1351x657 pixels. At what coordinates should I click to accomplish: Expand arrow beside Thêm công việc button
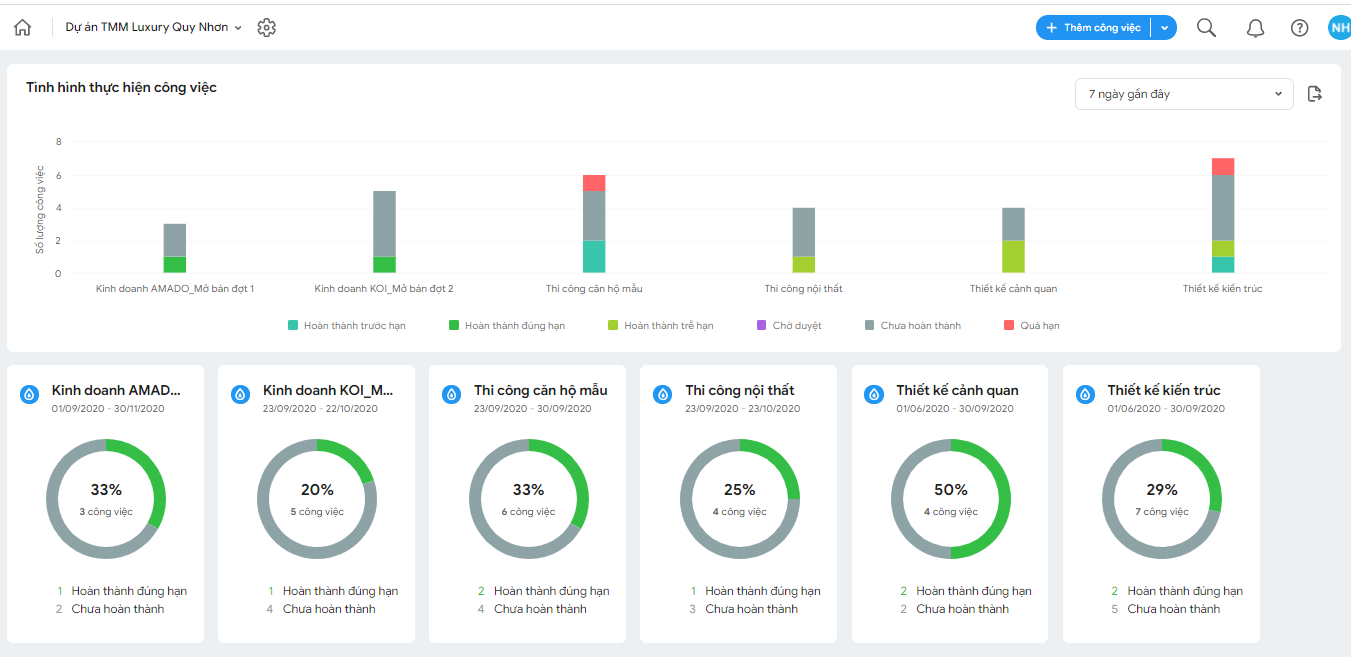coord(1164,28)
